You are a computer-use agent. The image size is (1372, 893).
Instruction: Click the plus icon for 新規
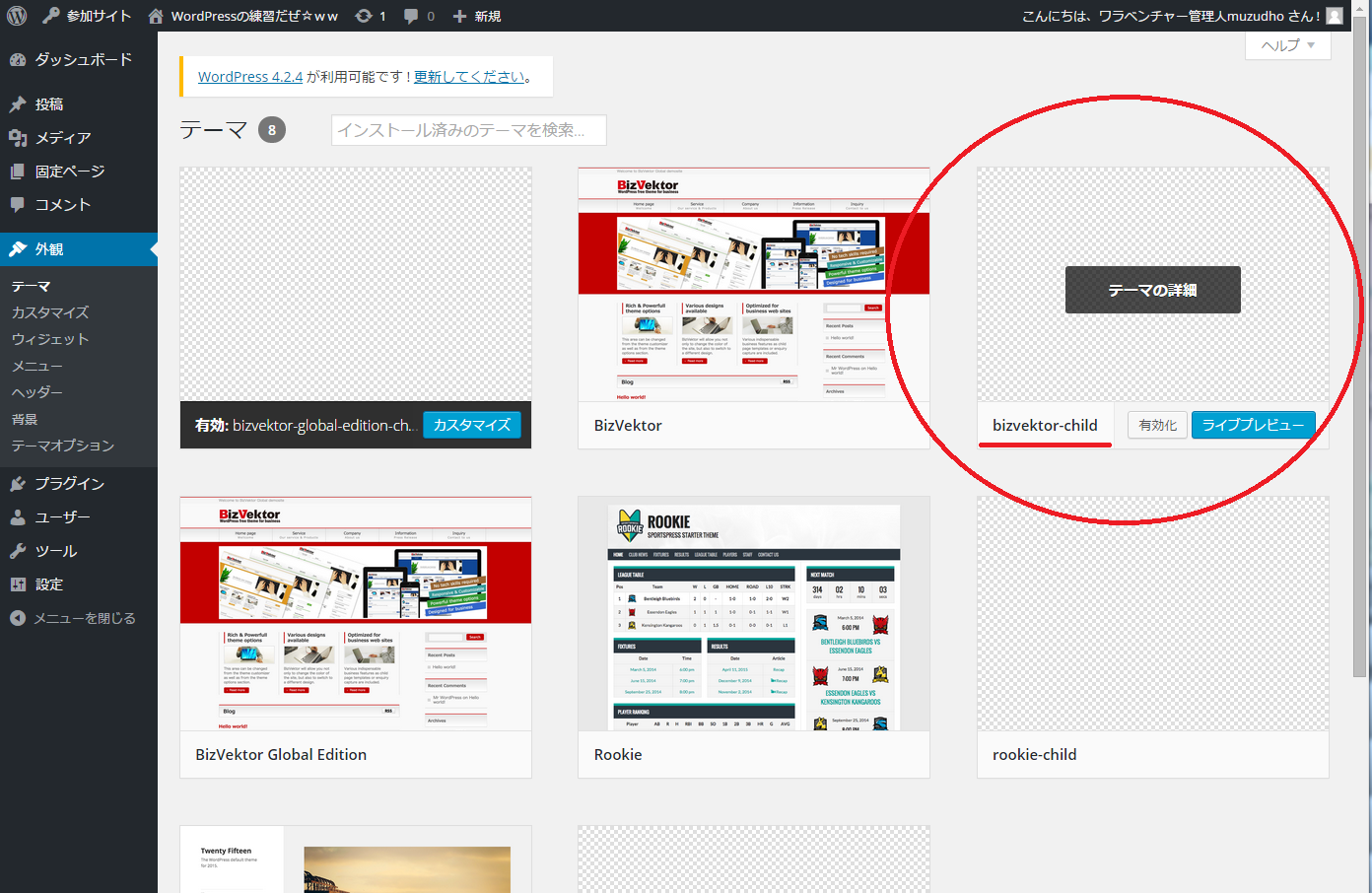point(459,16)
